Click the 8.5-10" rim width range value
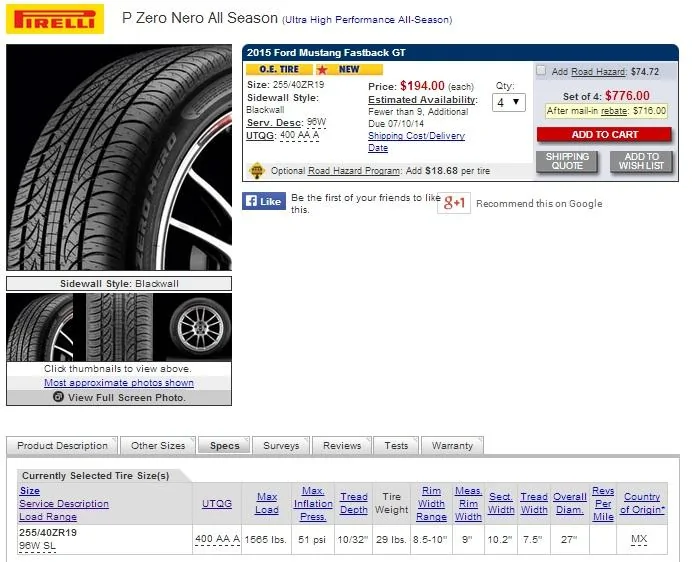This screenshot has width=692, height=562. click(430, 539)
